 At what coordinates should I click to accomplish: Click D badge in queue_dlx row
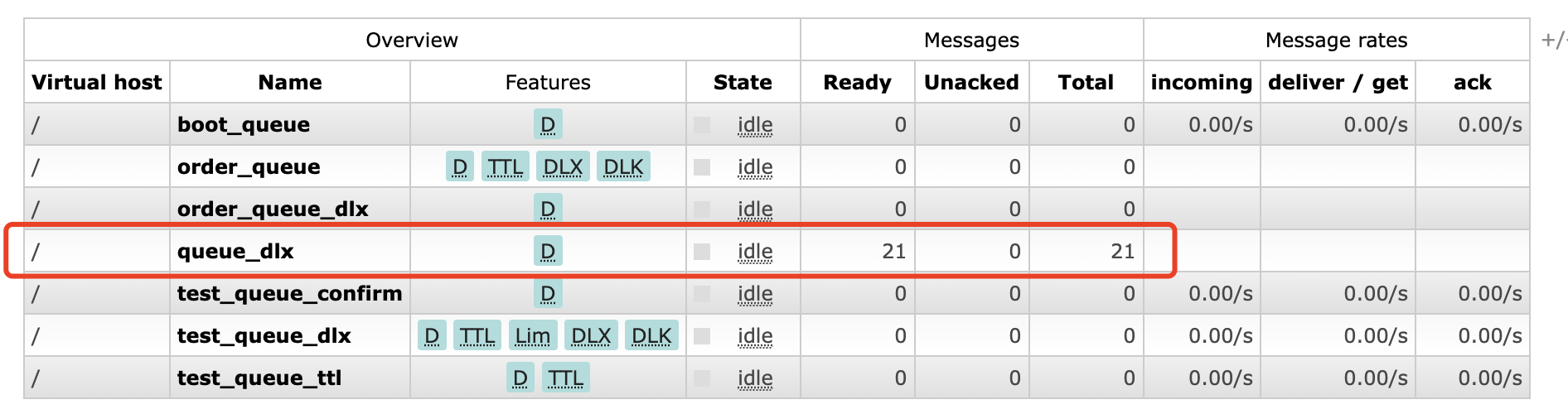click(x=547, y=252)
